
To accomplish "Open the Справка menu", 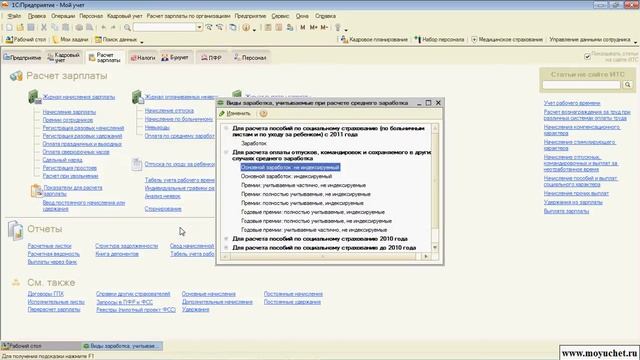I will pyautogui.click(x=325, y=16).
